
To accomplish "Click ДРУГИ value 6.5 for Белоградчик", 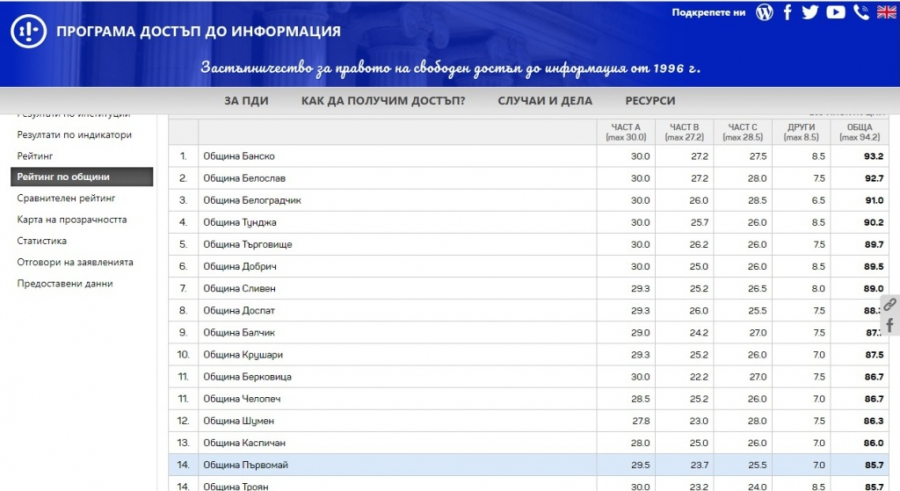I will [x=818, y=200].
